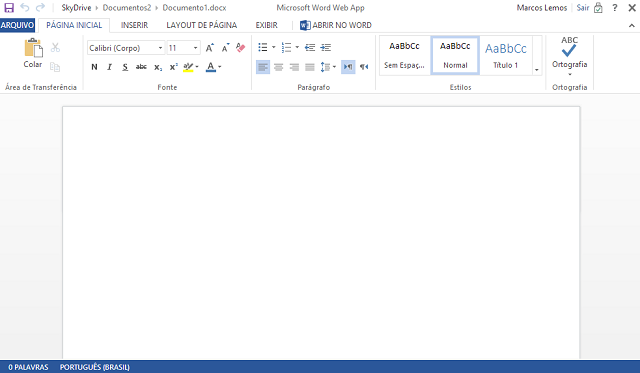Toggle underline (S) formatting

click(x=125, y=67)
